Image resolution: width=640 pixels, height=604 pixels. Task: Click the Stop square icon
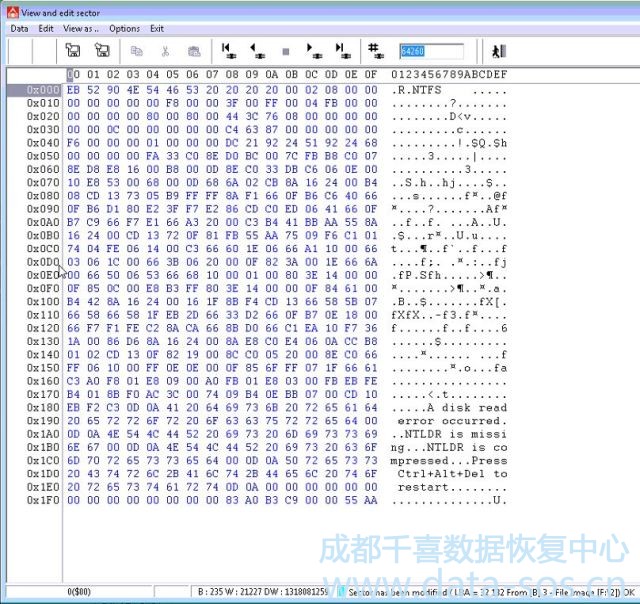(x=286, y=51)
